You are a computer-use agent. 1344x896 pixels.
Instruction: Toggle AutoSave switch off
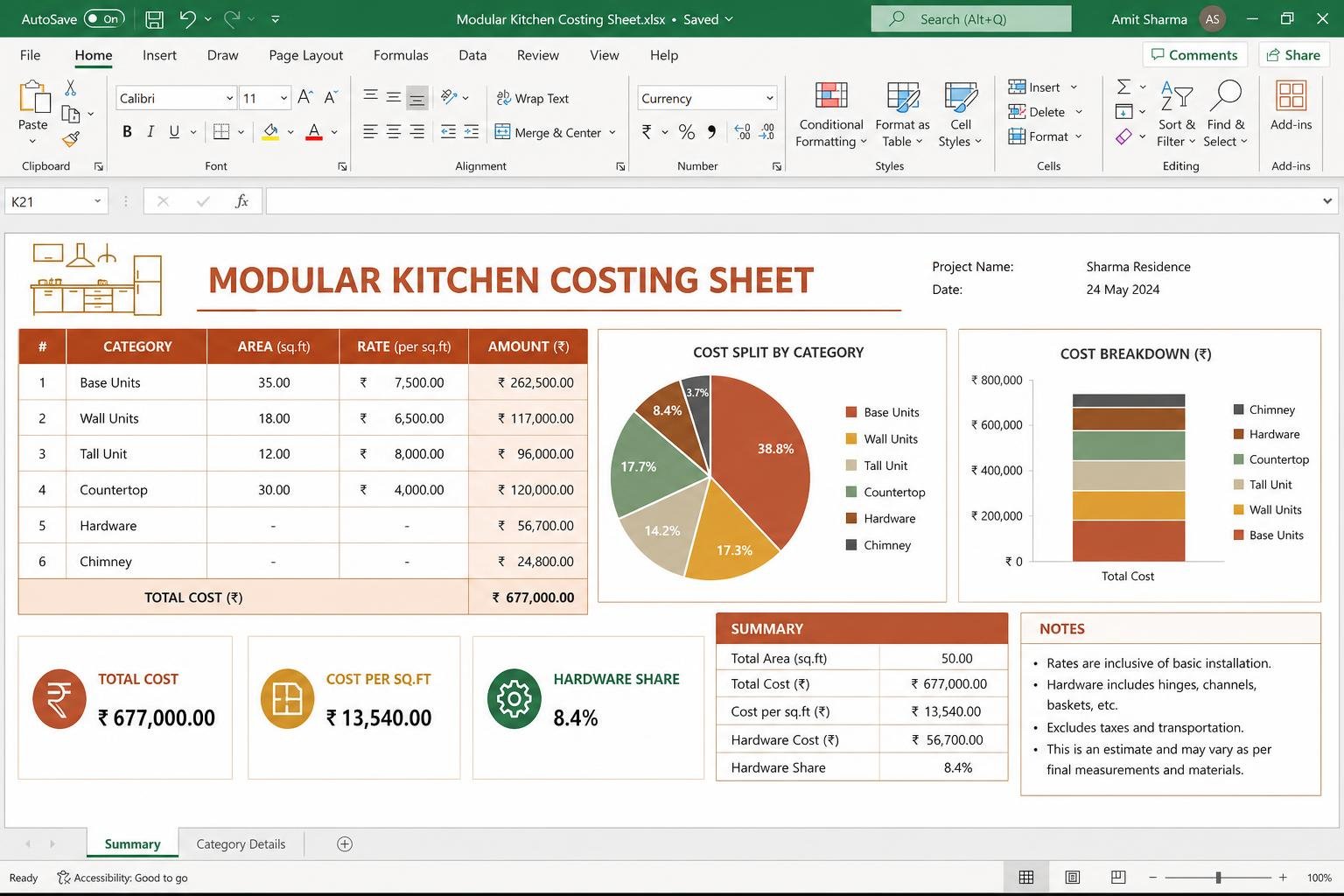[104, 18]
